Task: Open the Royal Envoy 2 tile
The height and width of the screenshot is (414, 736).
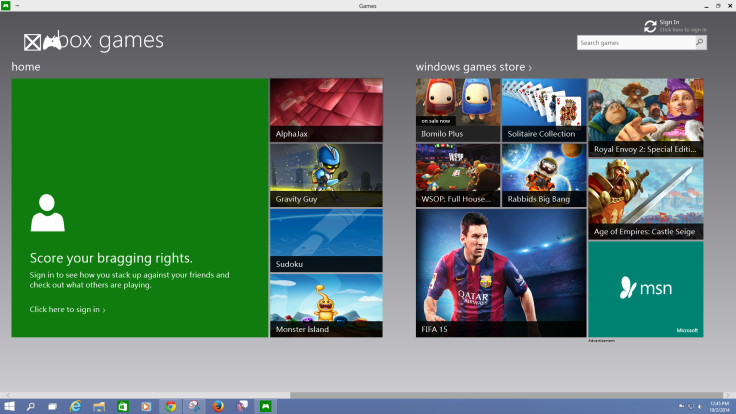Action: 645,117
